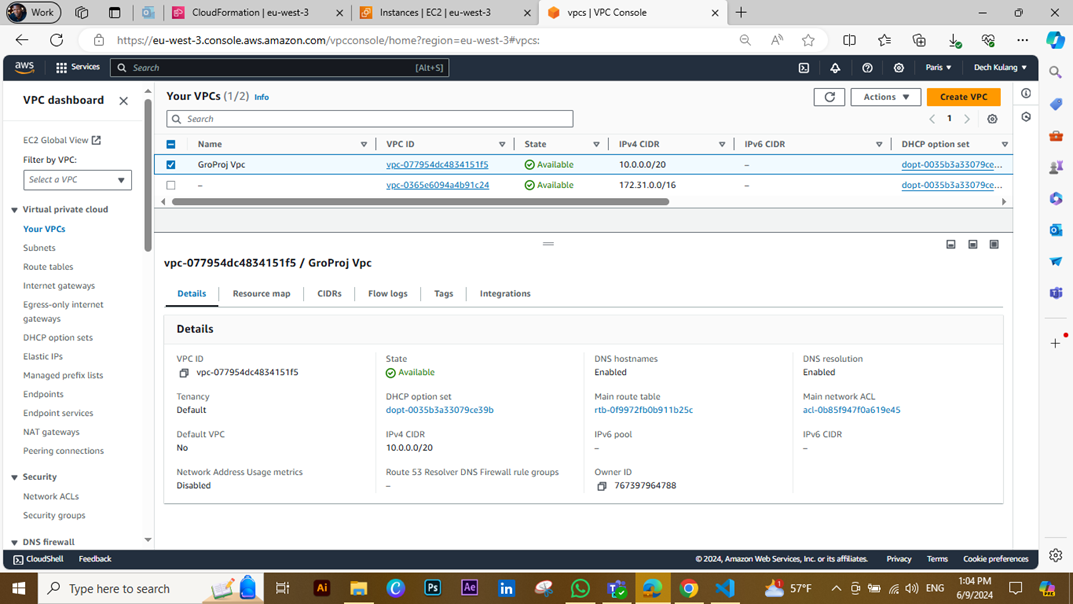Sort by Name column arrow
Viewport: 1073px width, 604px height.
click(x=364, y=144)
